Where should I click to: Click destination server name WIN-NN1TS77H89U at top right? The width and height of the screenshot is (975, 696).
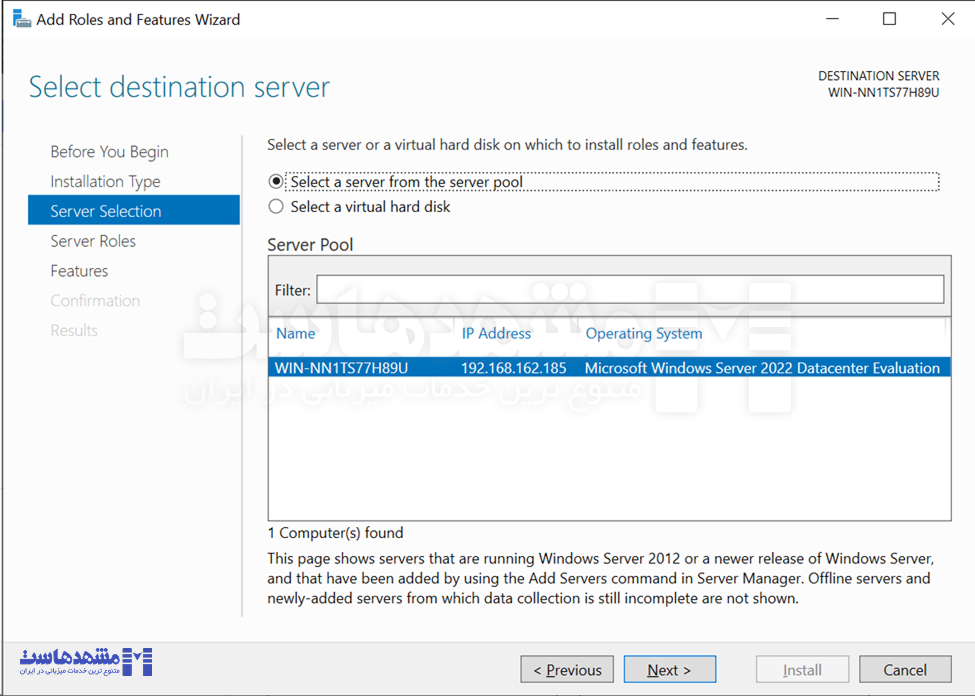884,93
